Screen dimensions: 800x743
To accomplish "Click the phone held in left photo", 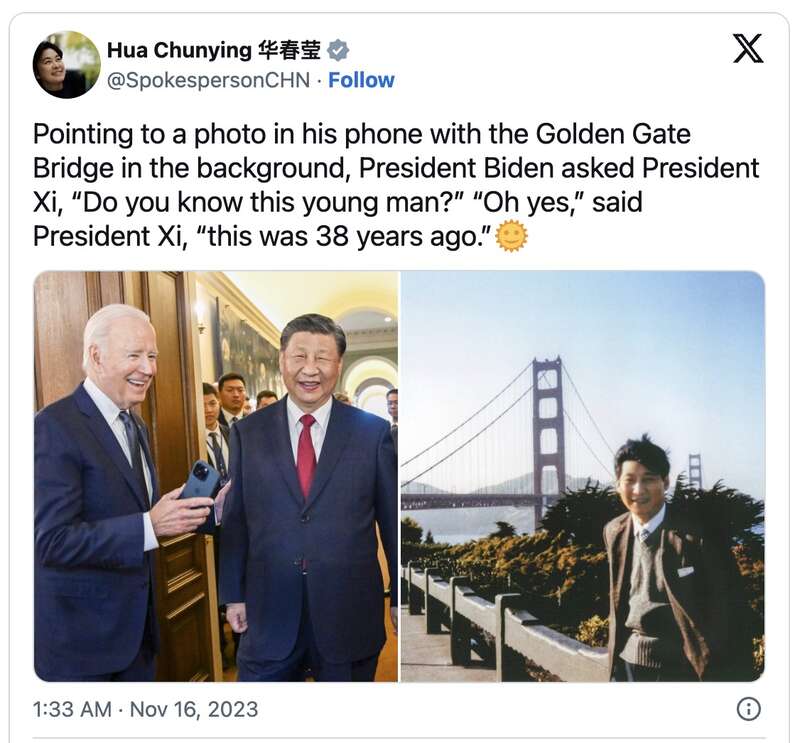I will click(200, 483).
